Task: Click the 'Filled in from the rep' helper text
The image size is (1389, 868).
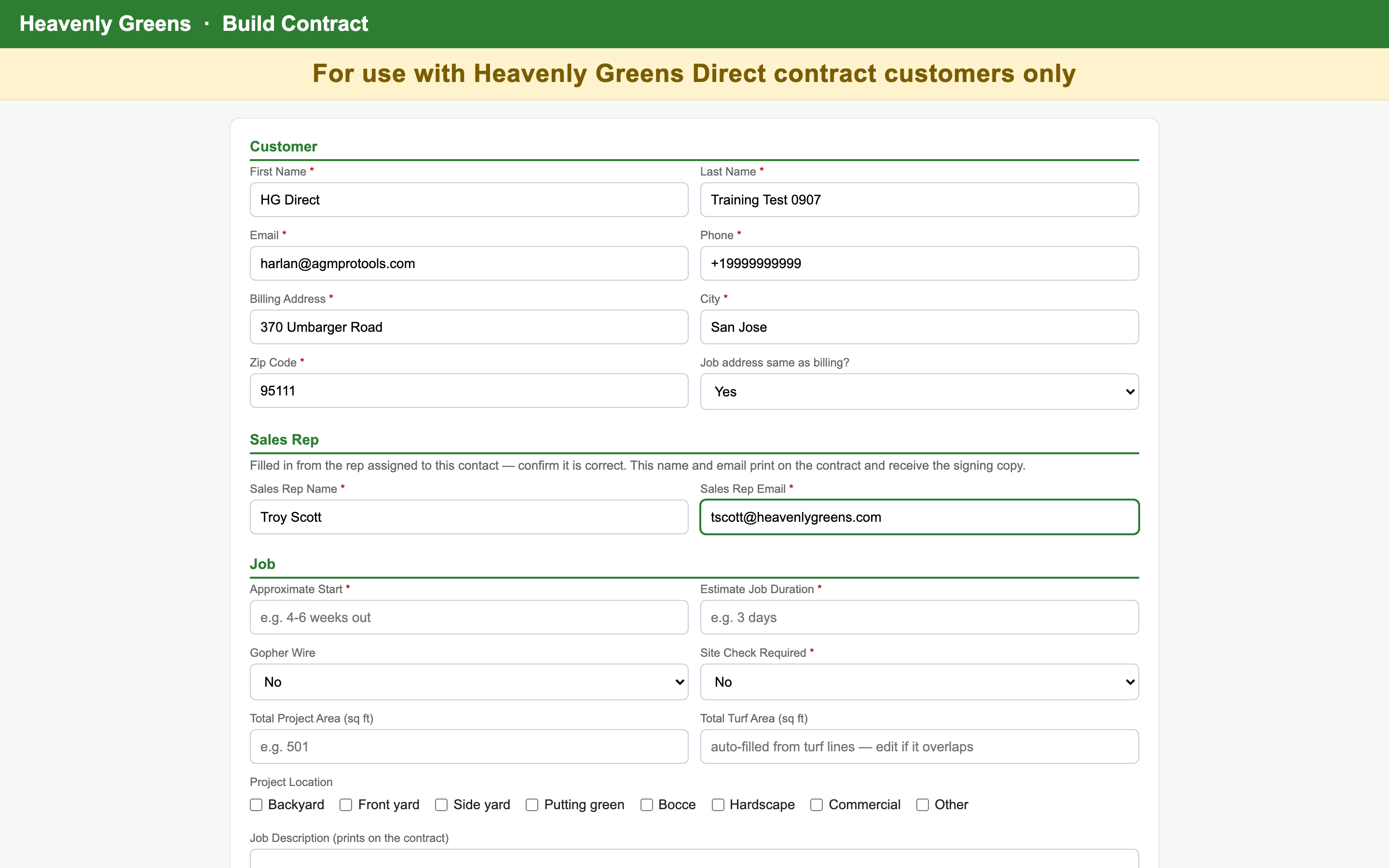Action: click(637, 465)
